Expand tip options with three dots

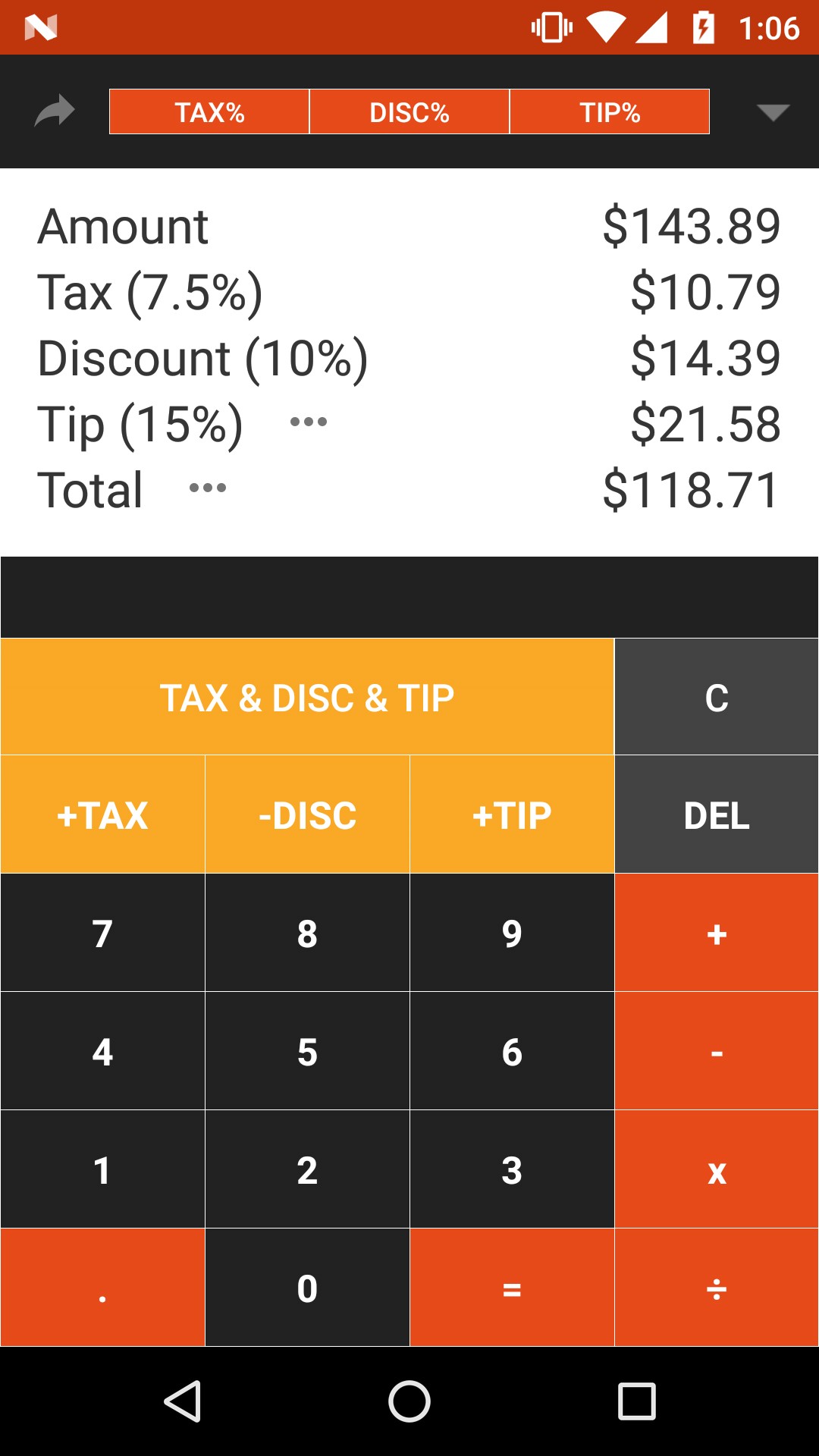tap(309, 422)
